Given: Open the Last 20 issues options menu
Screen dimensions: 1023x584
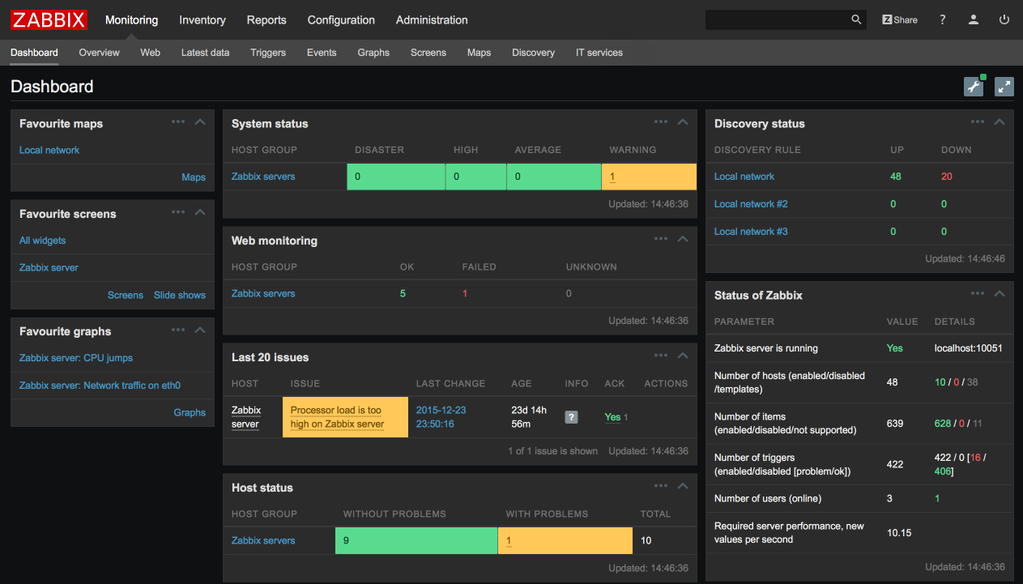Looking at the screenshot, I should point(661,355).
